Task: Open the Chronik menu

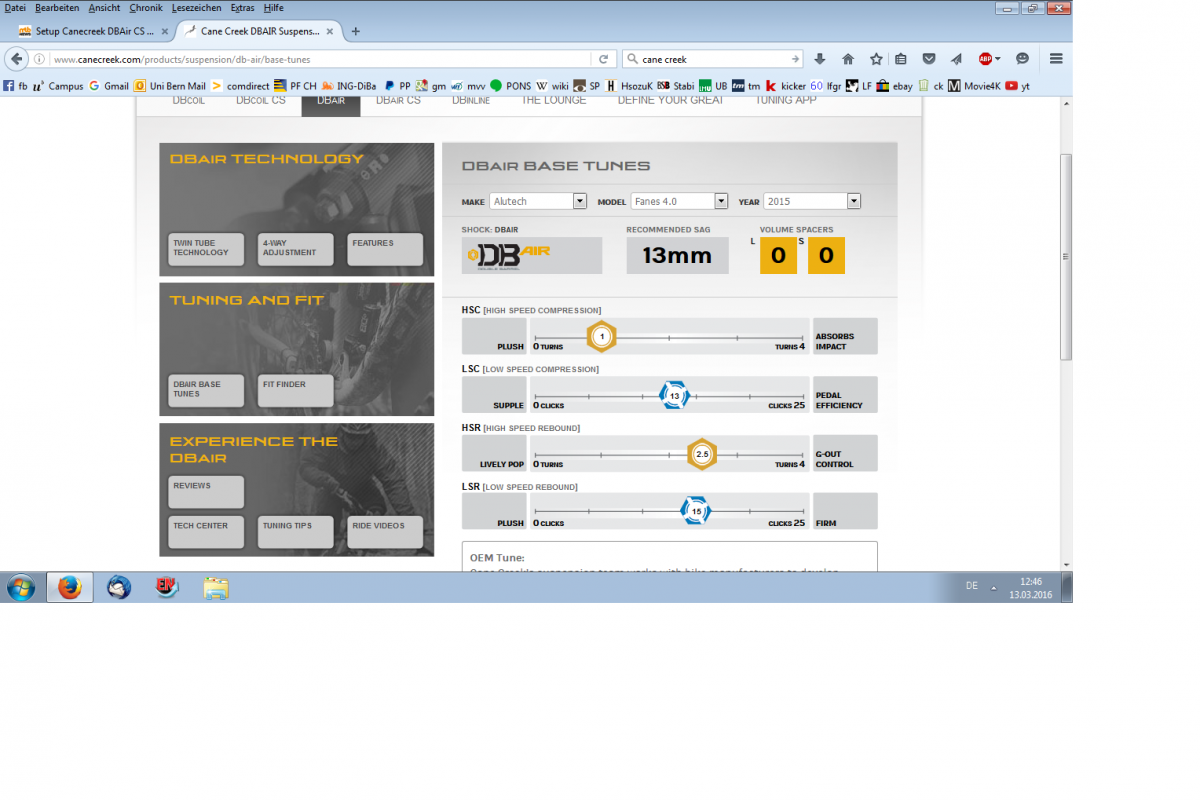Action: coord(146,7)
